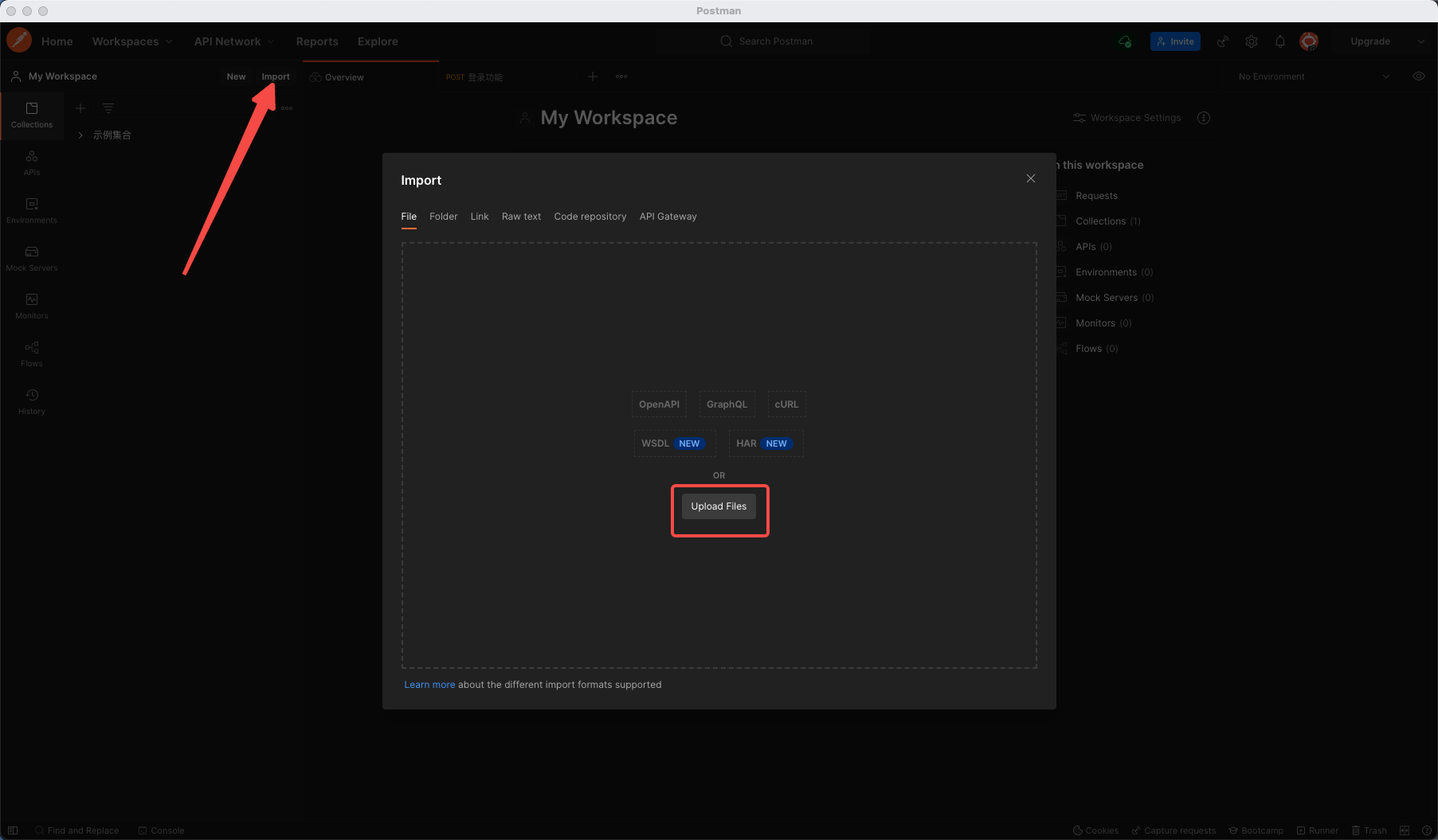Open the collections more options ellipsis
This screenshot has width=1438, height=840.
(287, 108)
